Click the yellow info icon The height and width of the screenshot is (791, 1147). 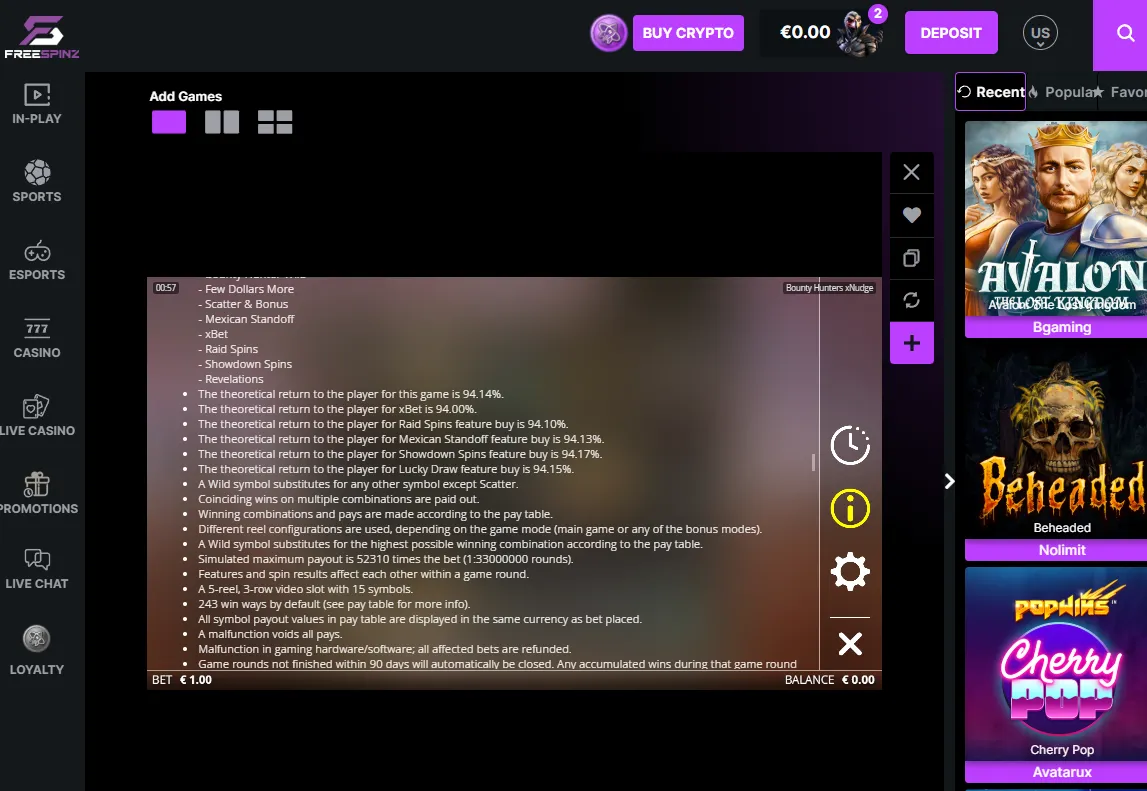[850, 509]
